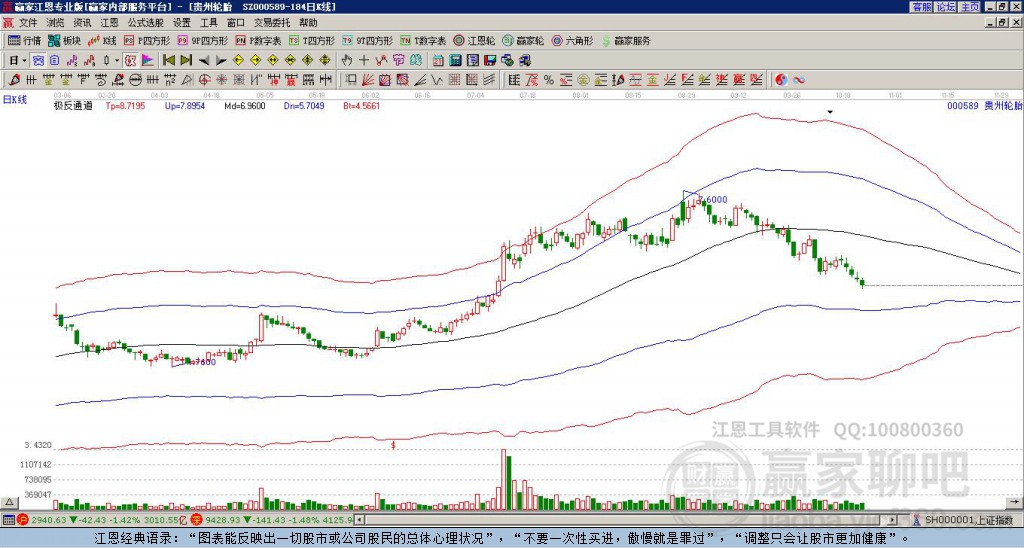The width and height of the screenshot is (1024, 548).
Task: Open P数字表 tool
Action: pyautogui.click(x=258, y=40)
